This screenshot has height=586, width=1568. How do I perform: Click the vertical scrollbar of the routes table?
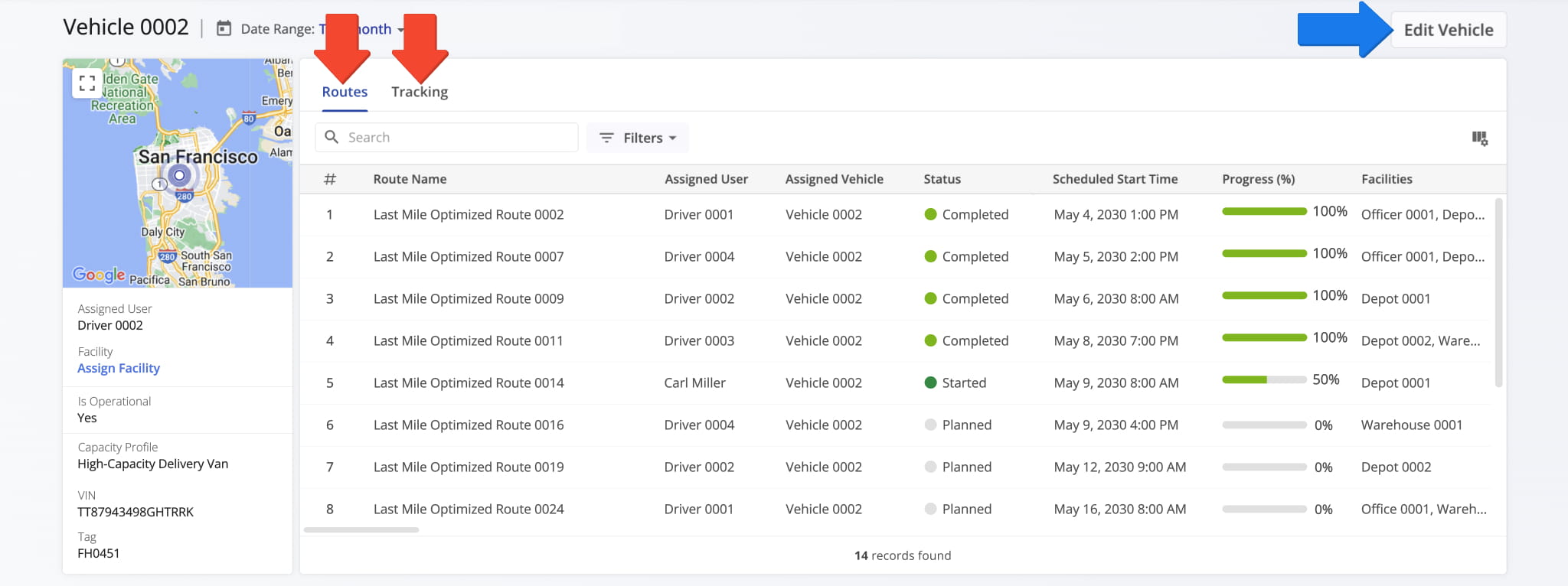pos(1498,292)
